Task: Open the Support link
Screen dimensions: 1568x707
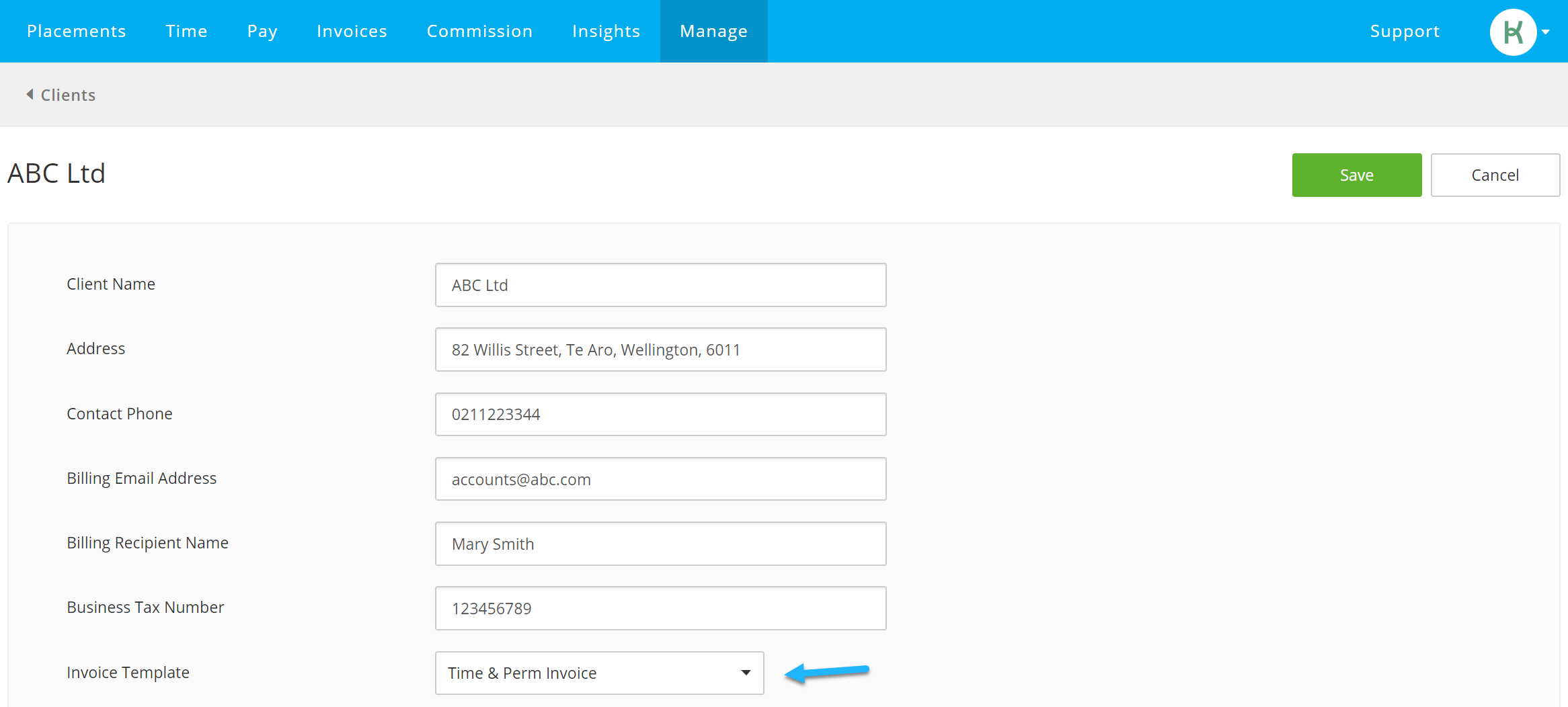Action: 1405,32
